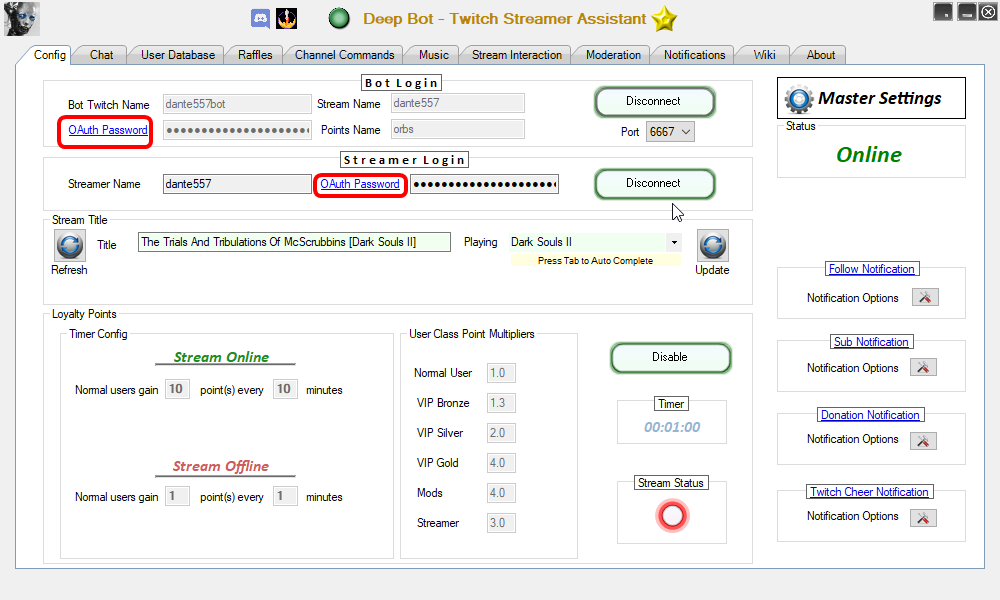Click the red Stream Status indicator
Screen dimensions: 1000x600
672,516
